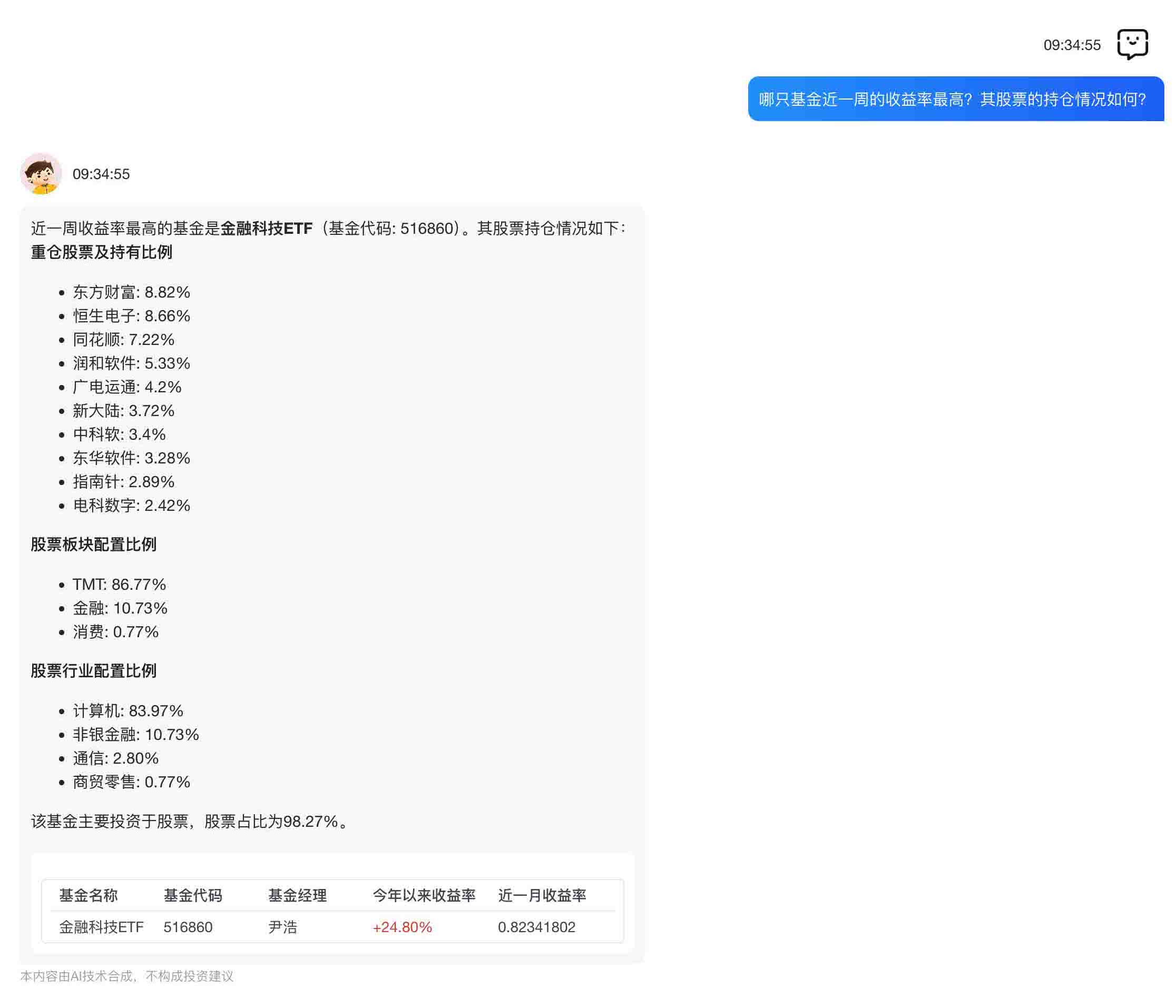Click the 重仓股票及持有比例 heading
The height and width of the screenshot is (1008, 1176).
[102, 252]
